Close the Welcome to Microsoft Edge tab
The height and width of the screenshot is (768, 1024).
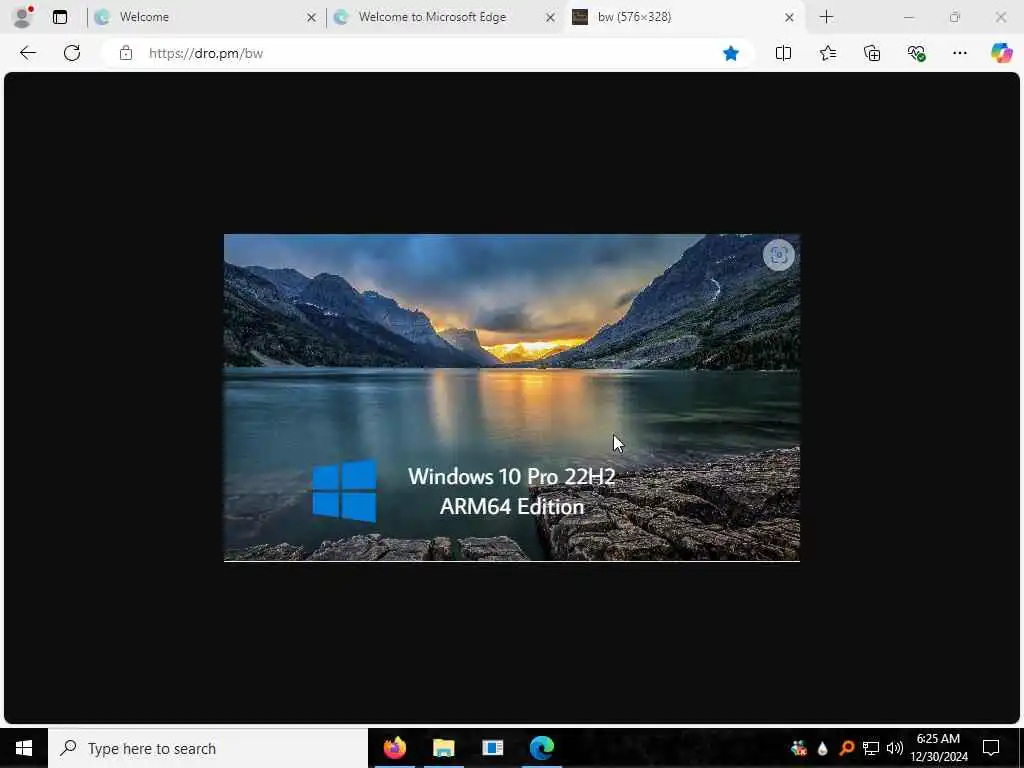[x=551, y=18]
